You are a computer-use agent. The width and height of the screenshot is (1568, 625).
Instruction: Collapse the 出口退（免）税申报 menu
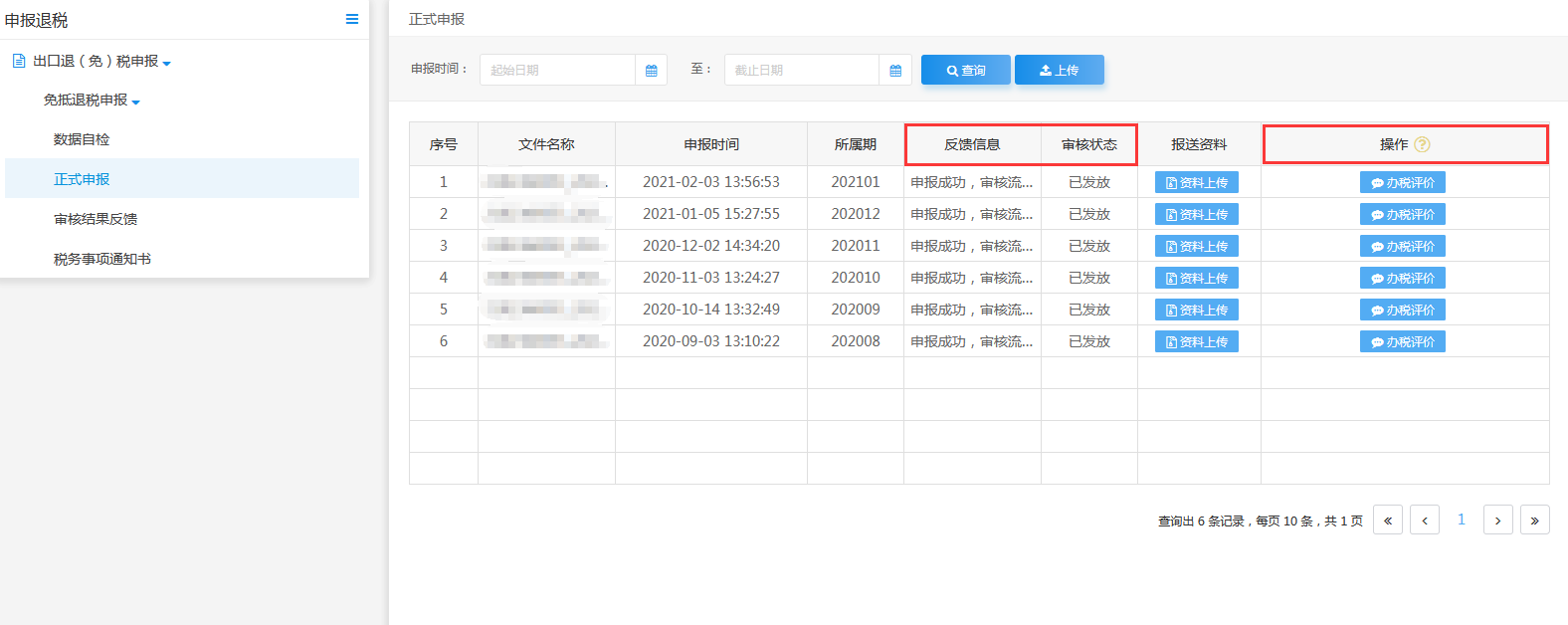coord(167,63)
